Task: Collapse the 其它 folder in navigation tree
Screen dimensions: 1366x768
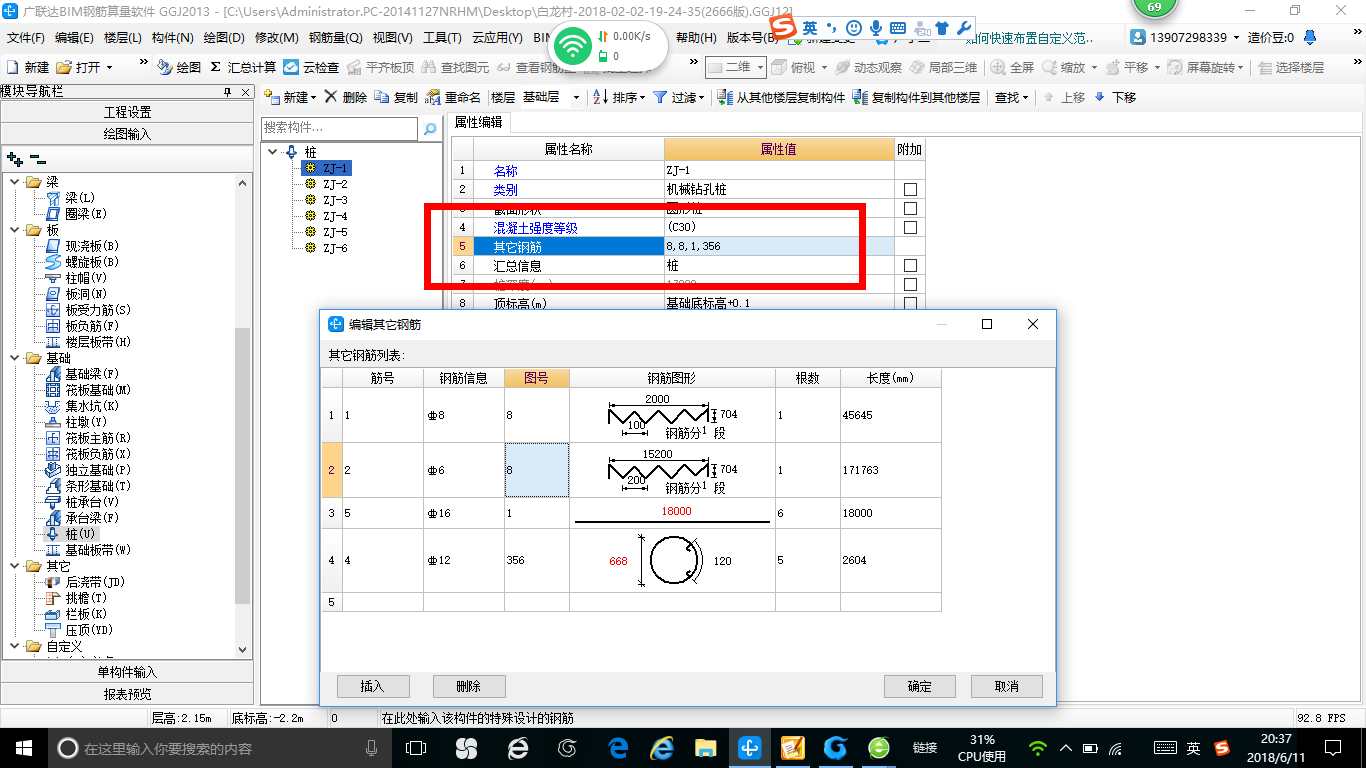Action: point(14,566)
